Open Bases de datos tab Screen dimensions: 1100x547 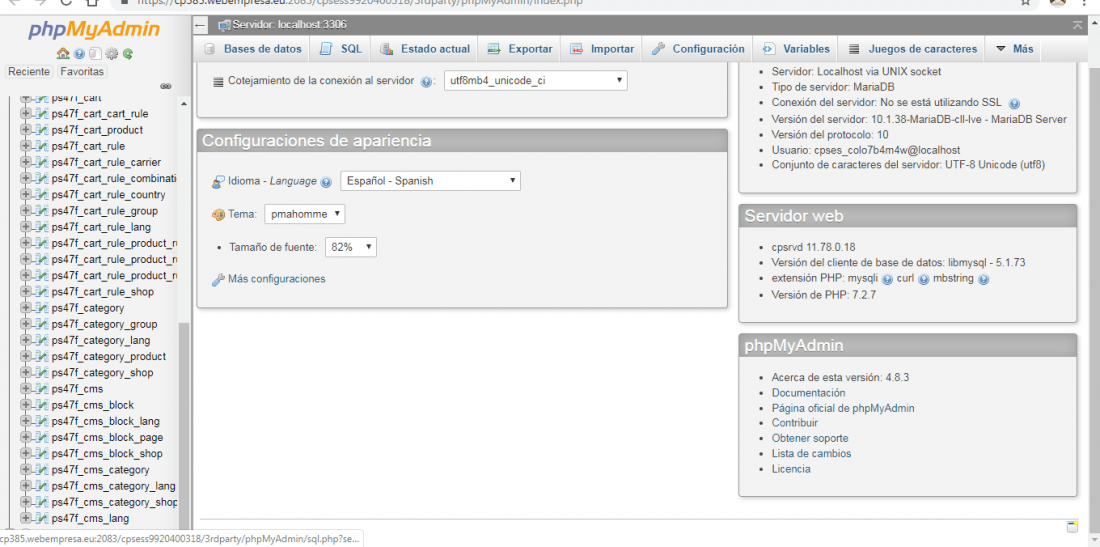(253, 49)
